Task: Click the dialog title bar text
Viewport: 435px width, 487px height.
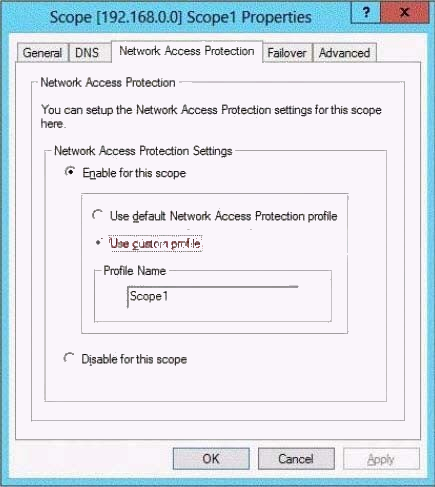Action: [x=181, y=17]
